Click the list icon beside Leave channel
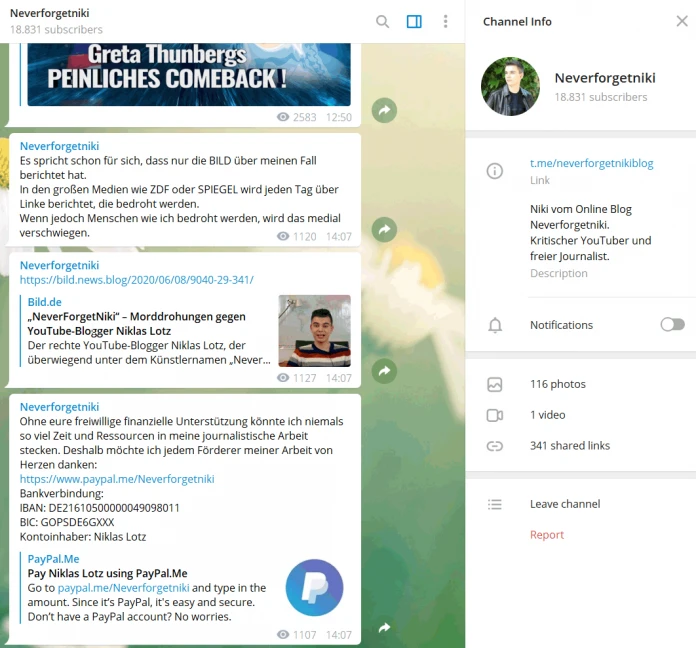Image resolution: width=696 pixels, height=648 pixels. coord(494,504)
